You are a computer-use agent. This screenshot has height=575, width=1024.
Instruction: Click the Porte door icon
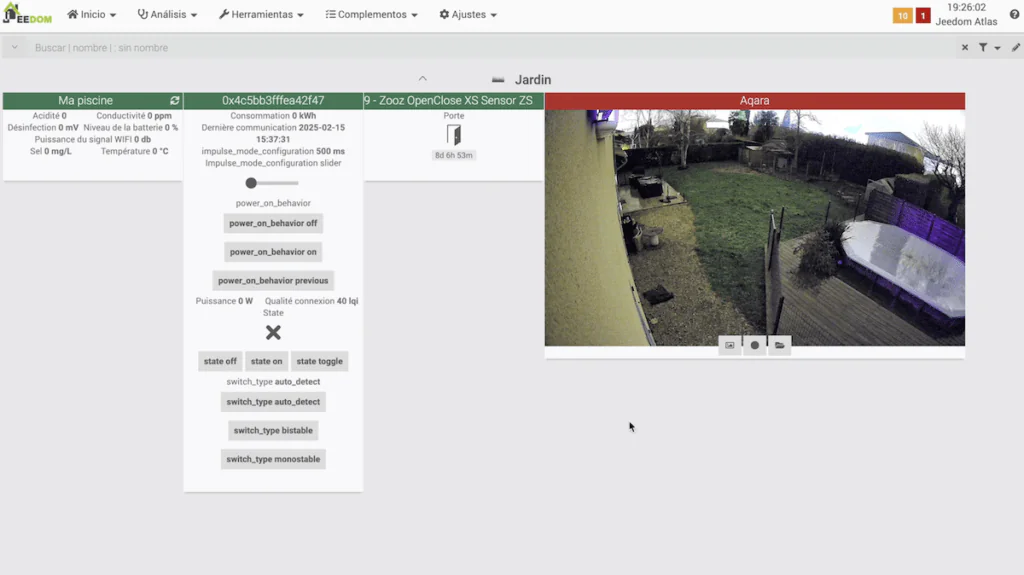[x=454, y=135]
